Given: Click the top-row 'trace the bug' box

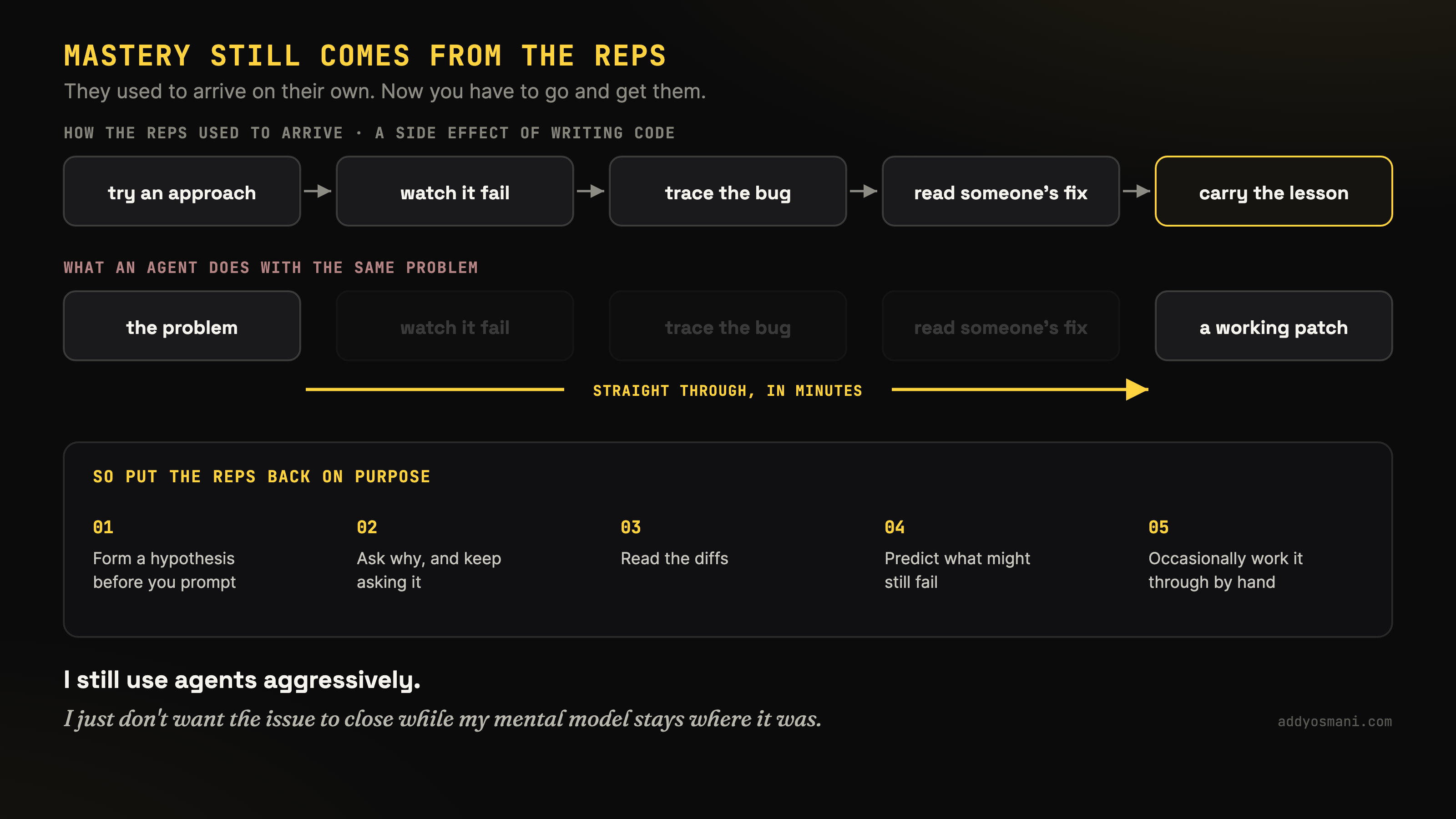Looking at the screenshot, I should point(728,191).
